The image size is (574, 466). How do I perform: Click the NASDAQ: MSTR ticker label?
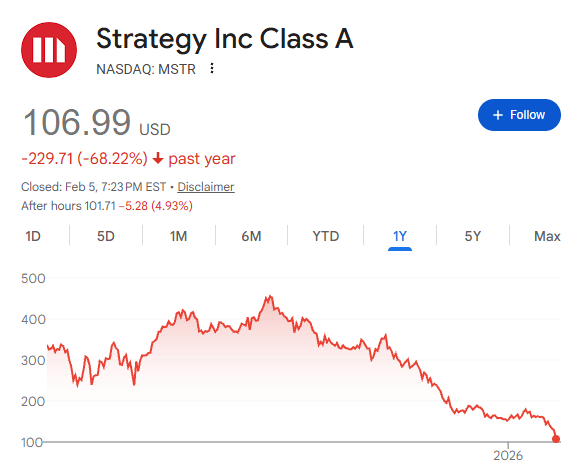pyautogui.click(x=146, y=69)
